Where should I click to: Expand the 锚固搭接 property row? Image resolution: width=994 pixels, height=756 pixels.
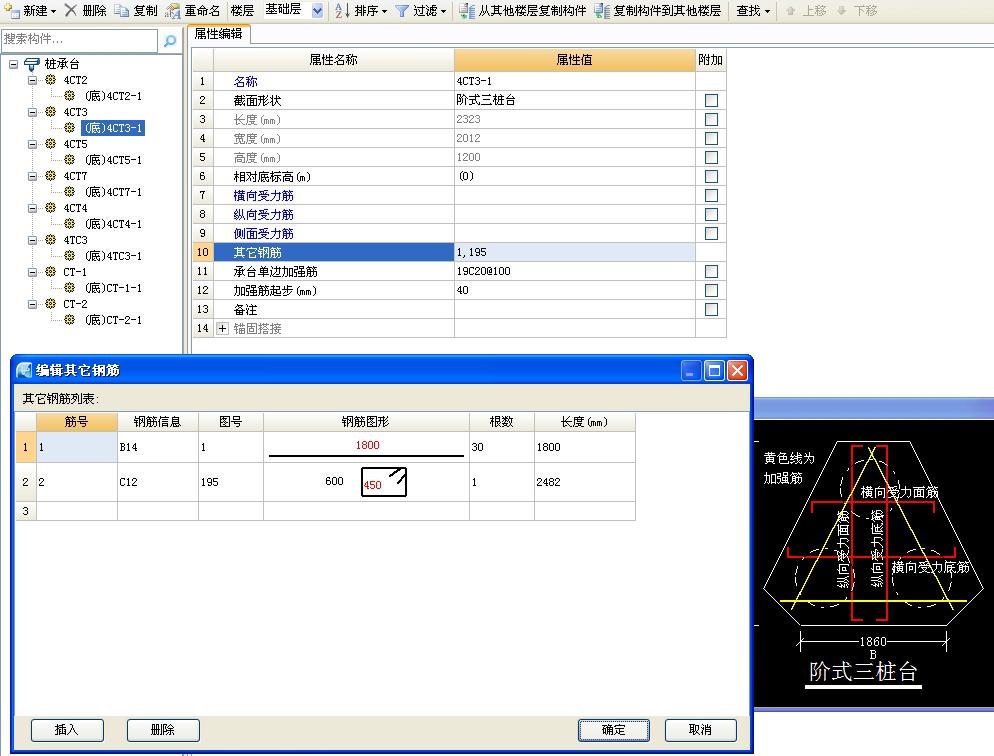coord(222,328)
